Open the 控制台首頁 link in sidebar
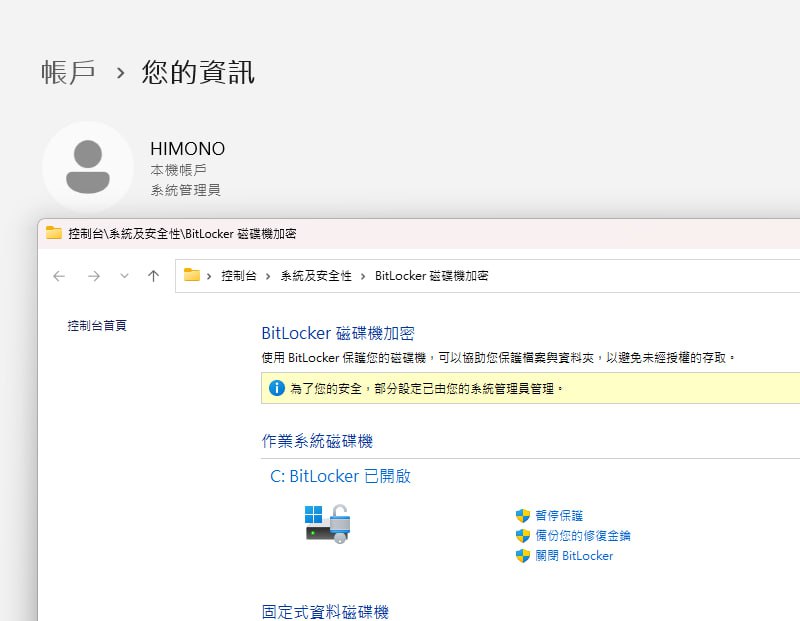This screenshot has width=800, height=621. pos(97,326)
